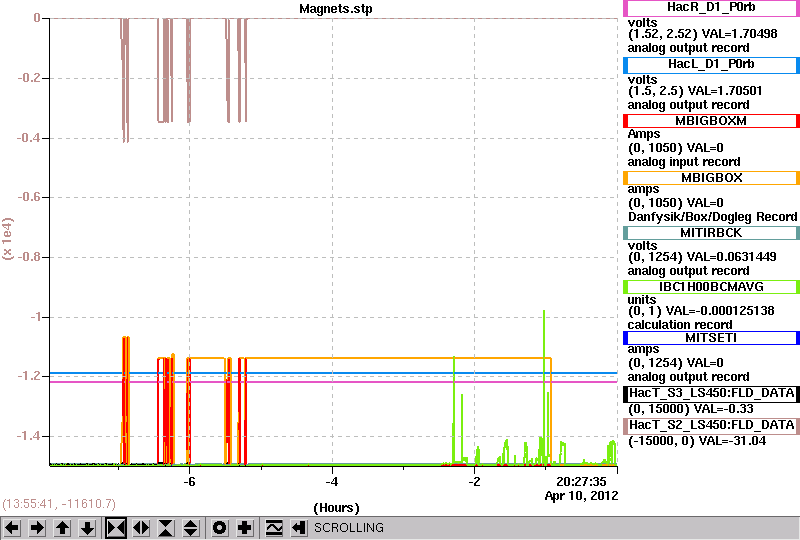Click the (Hours) x-axis label
The height and width of the screenshot is (540, 800).
(x=336, y=508)
